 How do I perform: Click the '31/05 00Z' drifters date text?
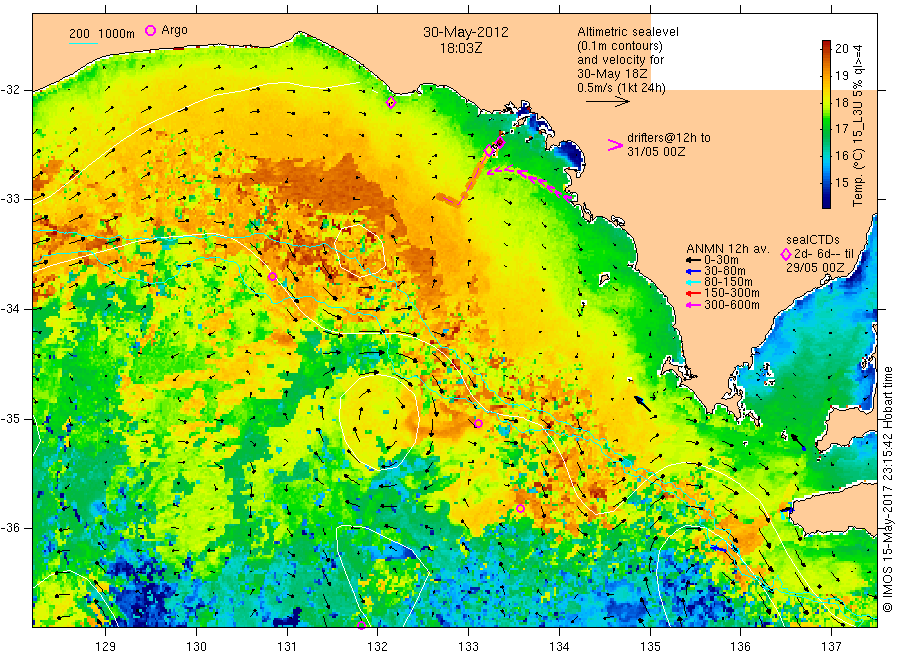656,152
